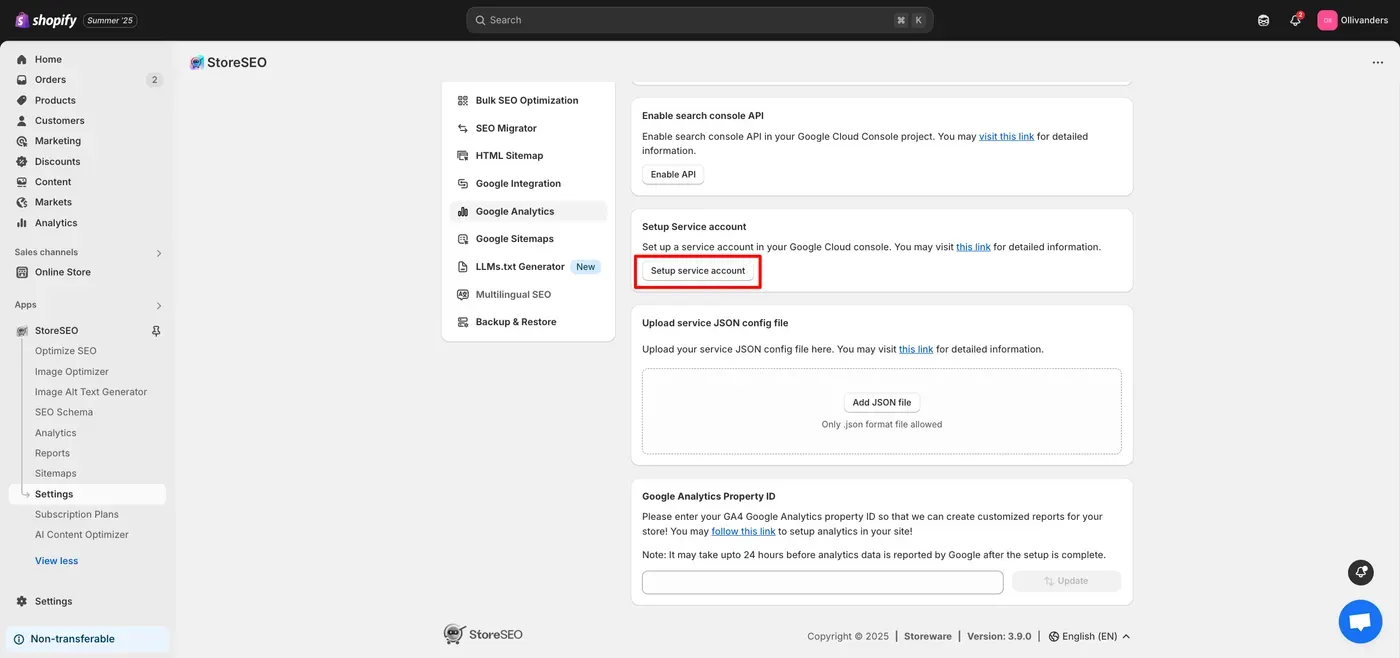The width and height of the screenshot is (1400, 658).
Task: Open 'follow this link' for analytics setup
Action: coord(743,532)
